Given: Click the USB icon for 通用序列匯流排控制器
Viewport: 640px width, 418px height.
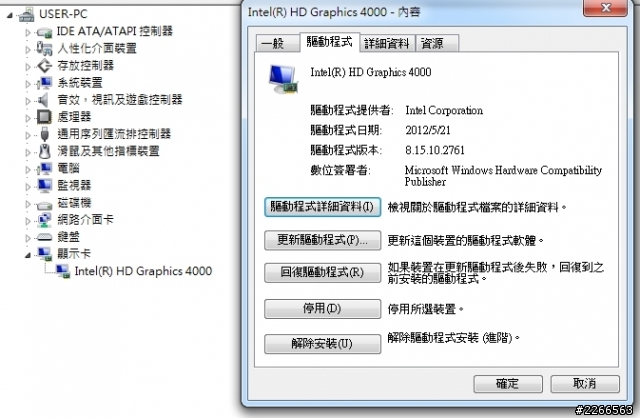Looking at the screenshot, I should (44, 134).
